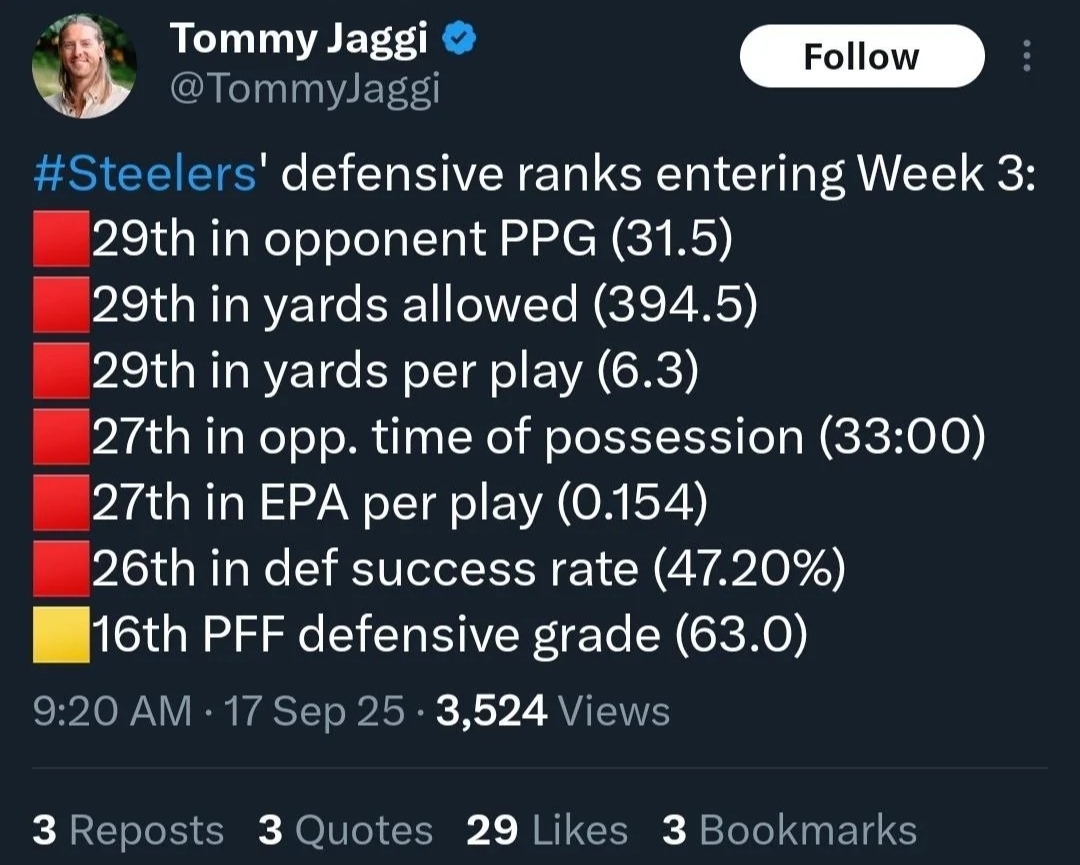View the 3,524 Views count details
This screenshot has width=1080, height=865.
553,711
